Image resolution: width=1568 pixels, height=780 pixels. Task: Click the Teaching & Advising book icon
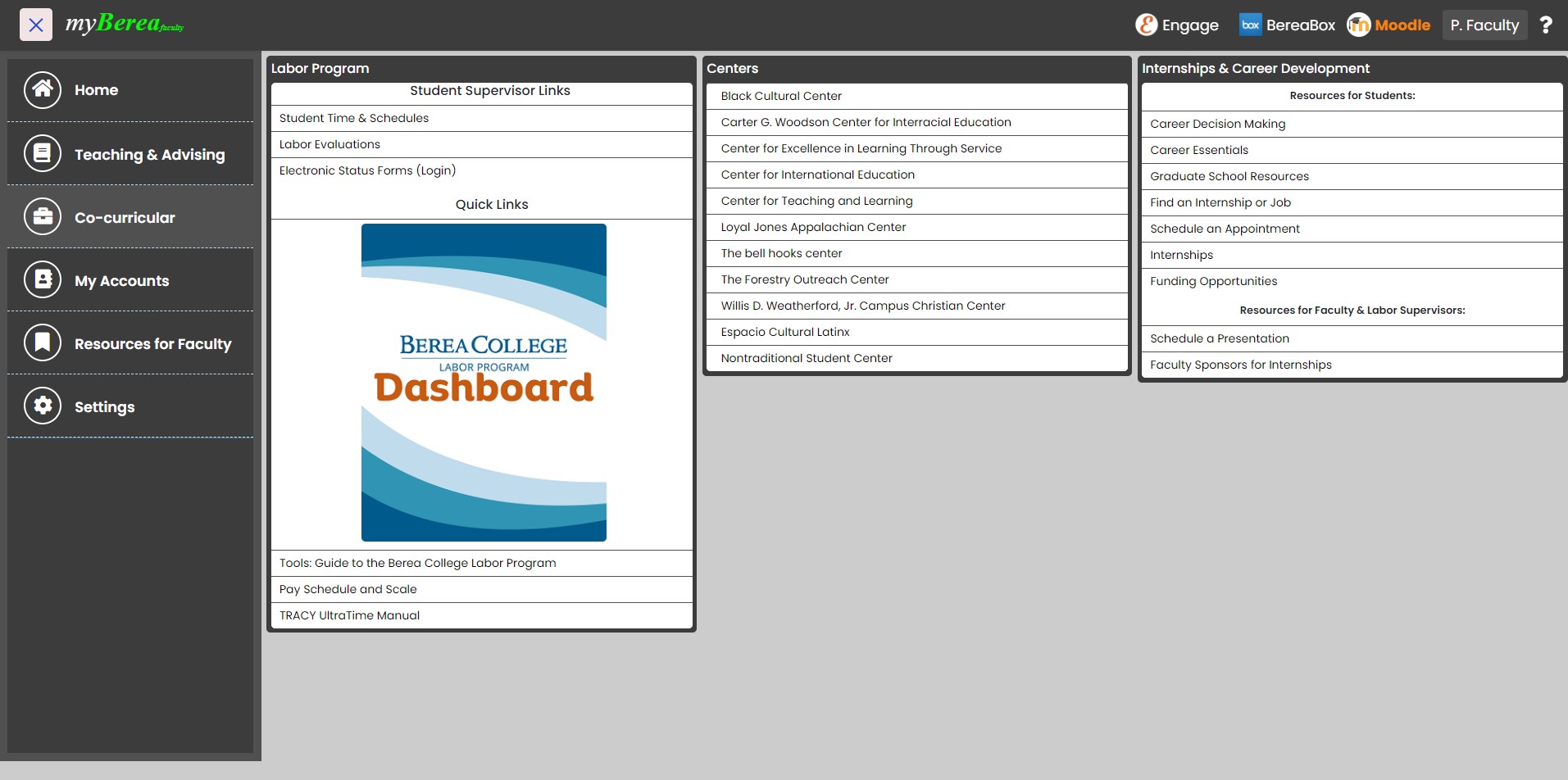pyautogui.click(x=43, y=154)
